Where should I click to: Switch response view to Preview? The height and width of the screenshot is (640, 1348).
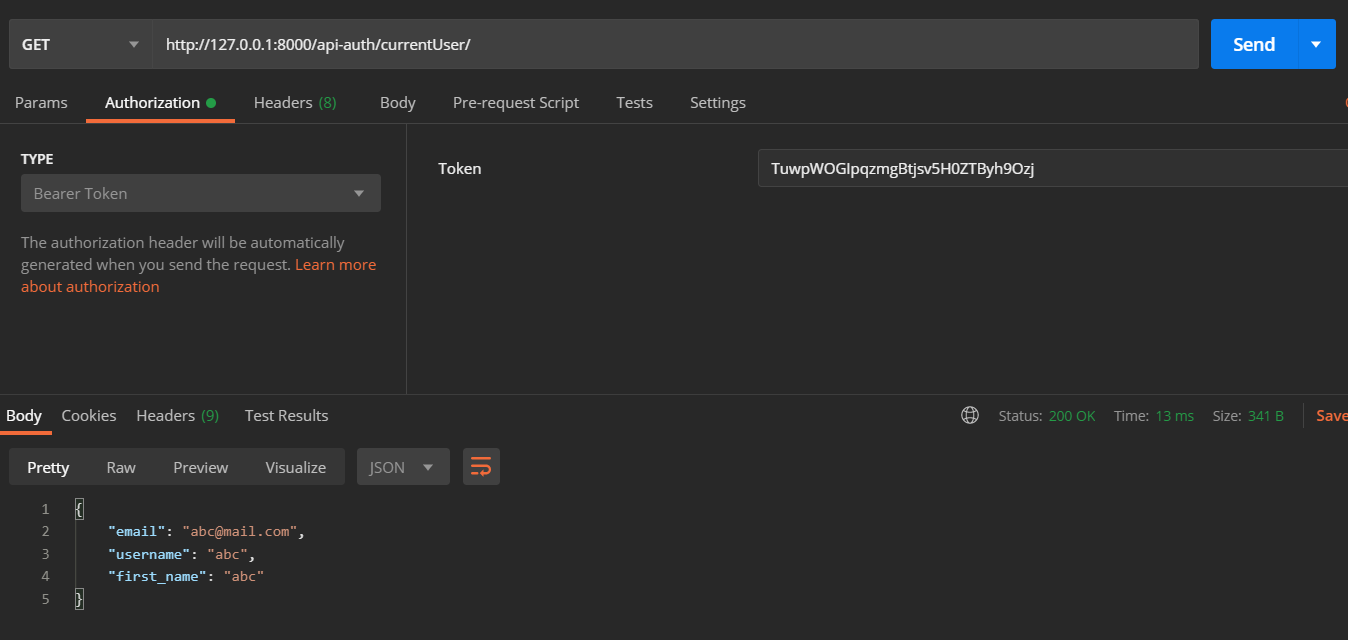pos(200,467)
